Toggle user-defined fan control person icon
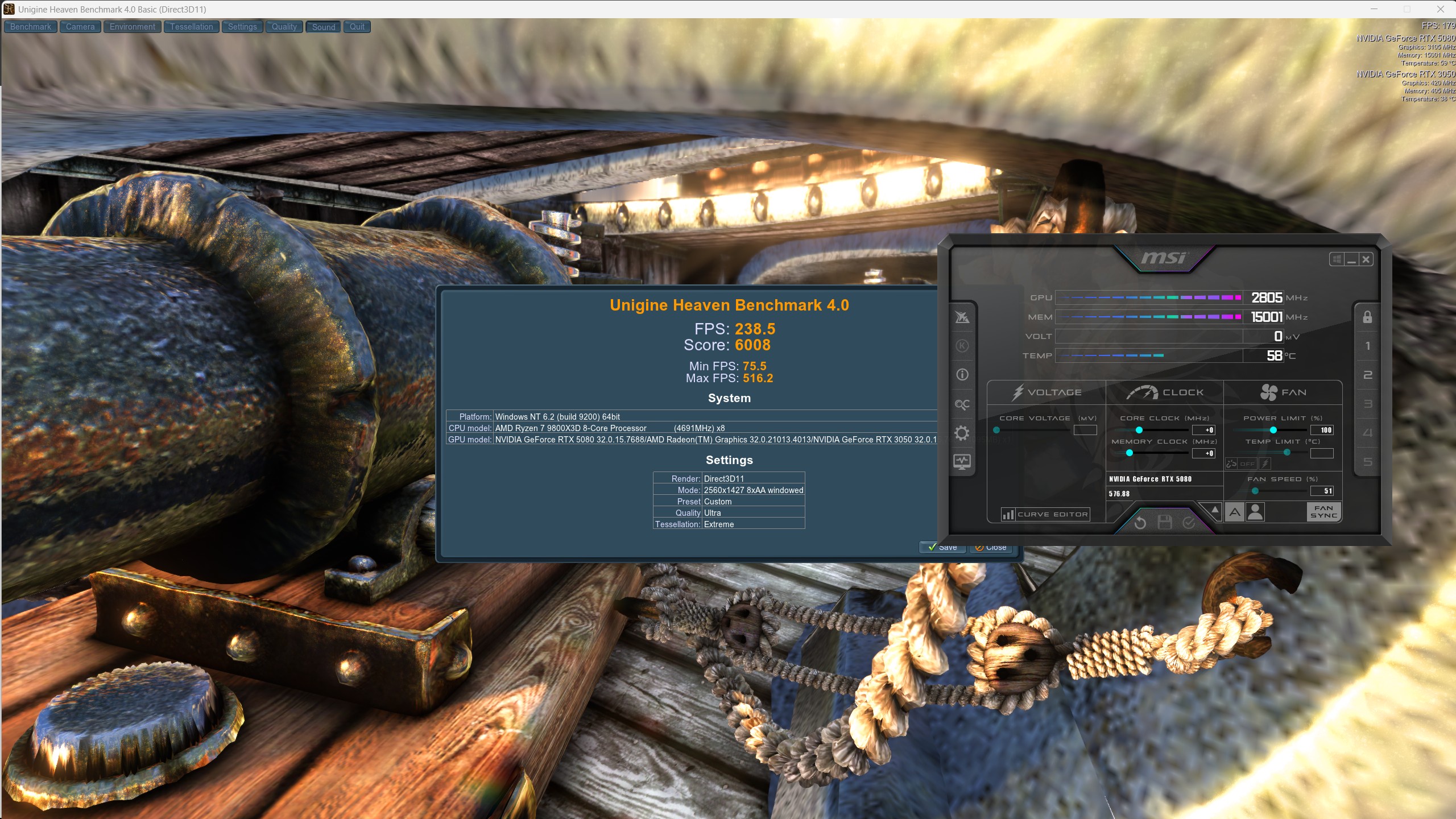The height and width of the screenshot is (819, 1456). click(1255, 512)
